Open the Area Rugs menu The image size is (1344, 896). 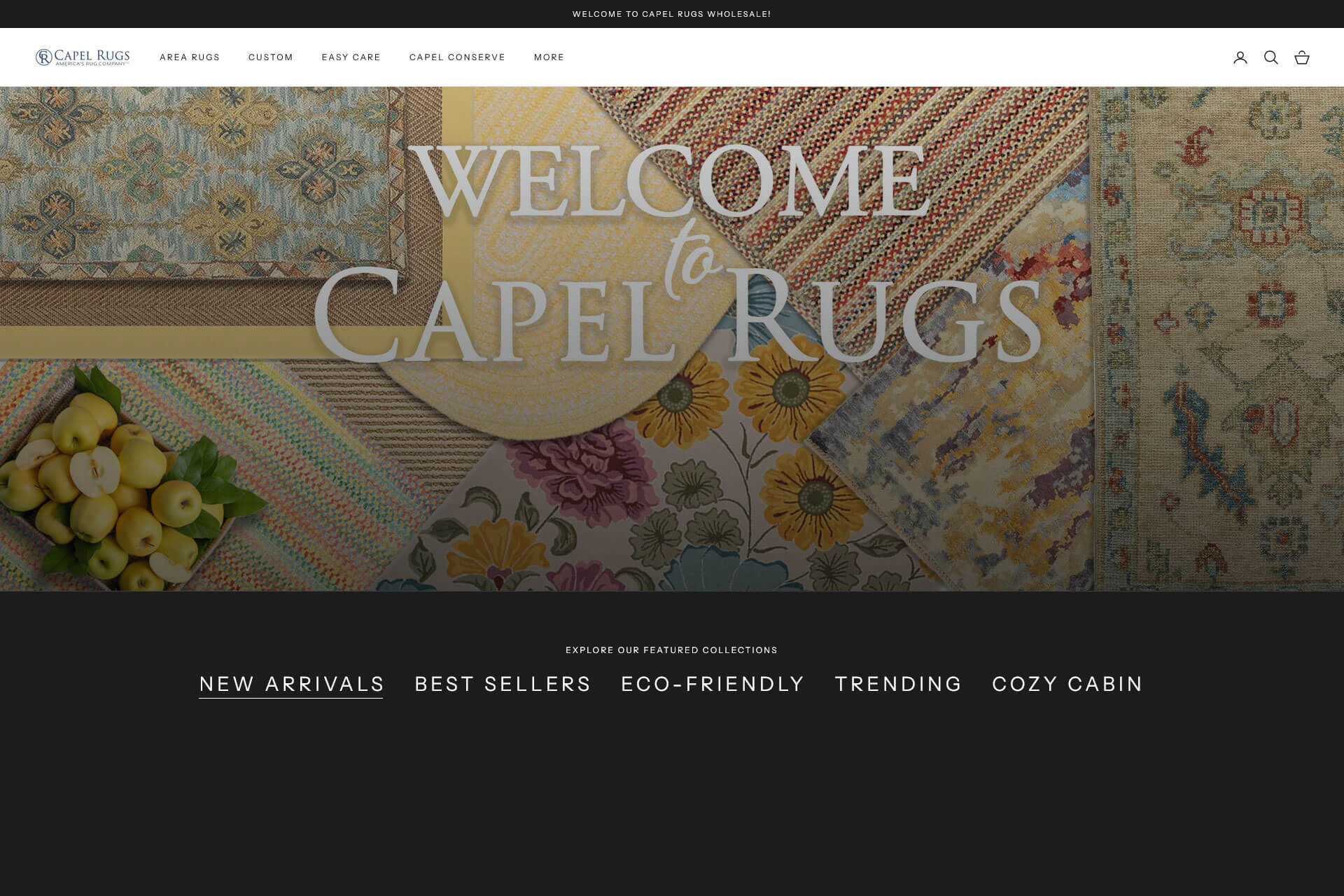(190, 57)
